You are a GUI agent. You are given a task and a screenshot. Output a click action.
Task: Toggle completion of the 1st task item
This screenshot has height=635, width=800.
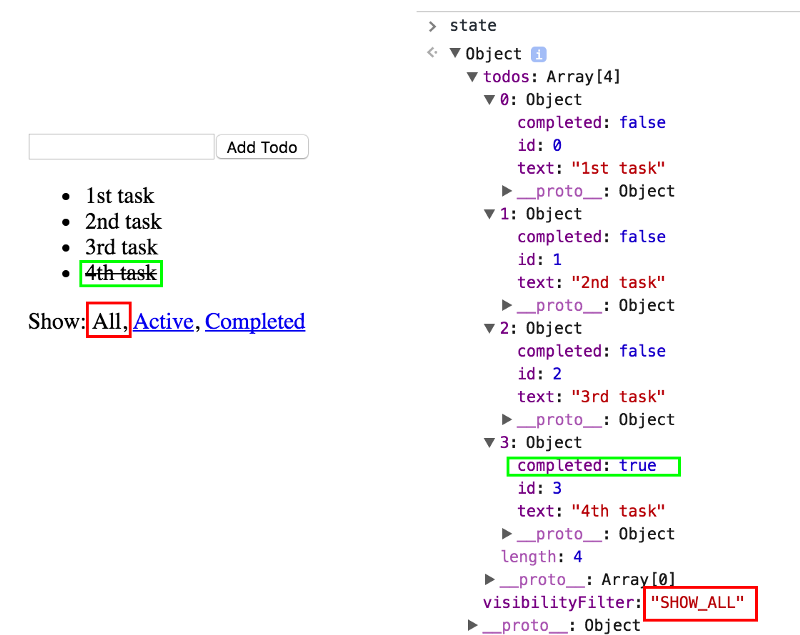click(119, 196)
